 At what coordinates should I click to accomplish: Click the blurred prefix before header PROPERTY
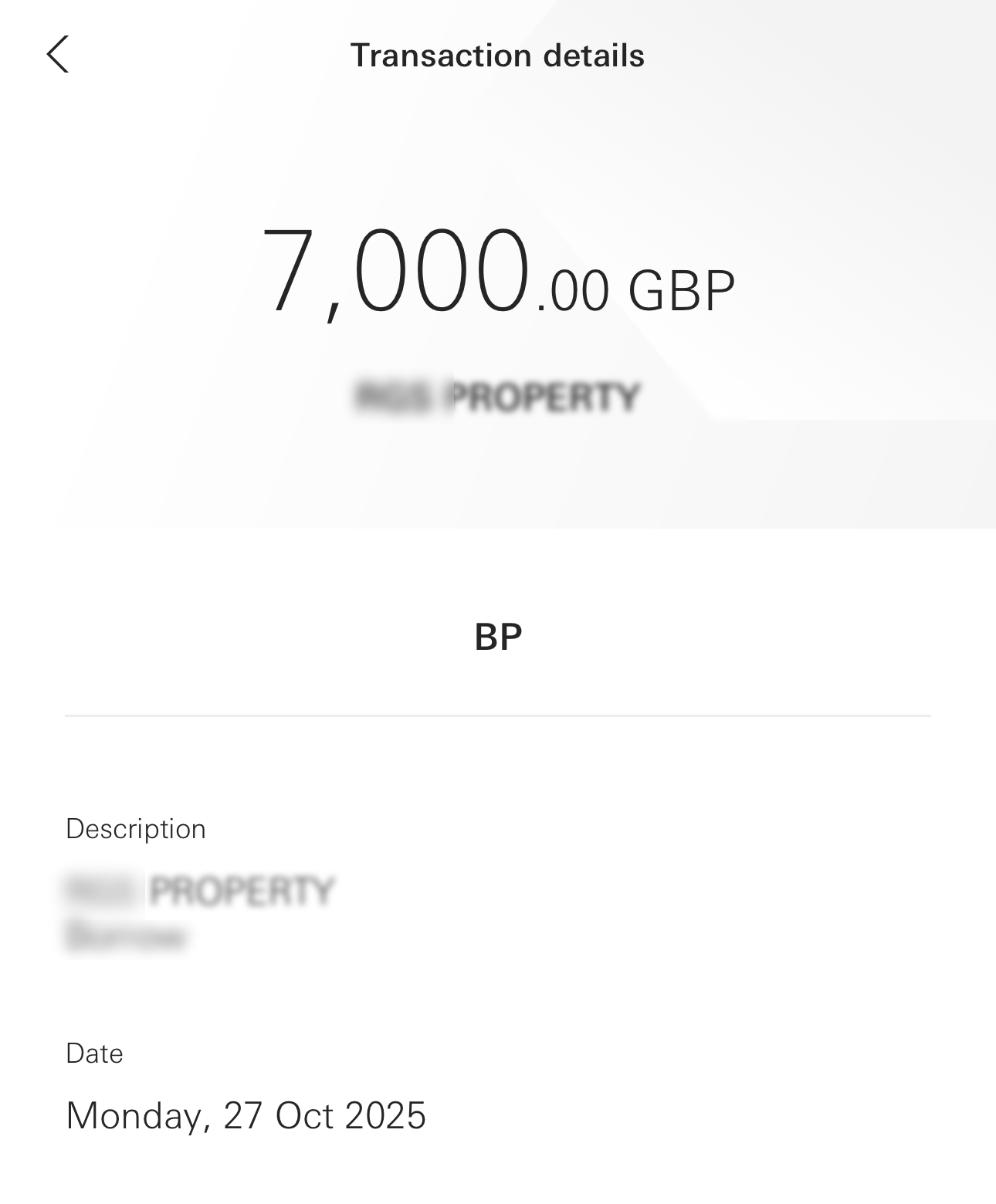click(x=392, y=397)
